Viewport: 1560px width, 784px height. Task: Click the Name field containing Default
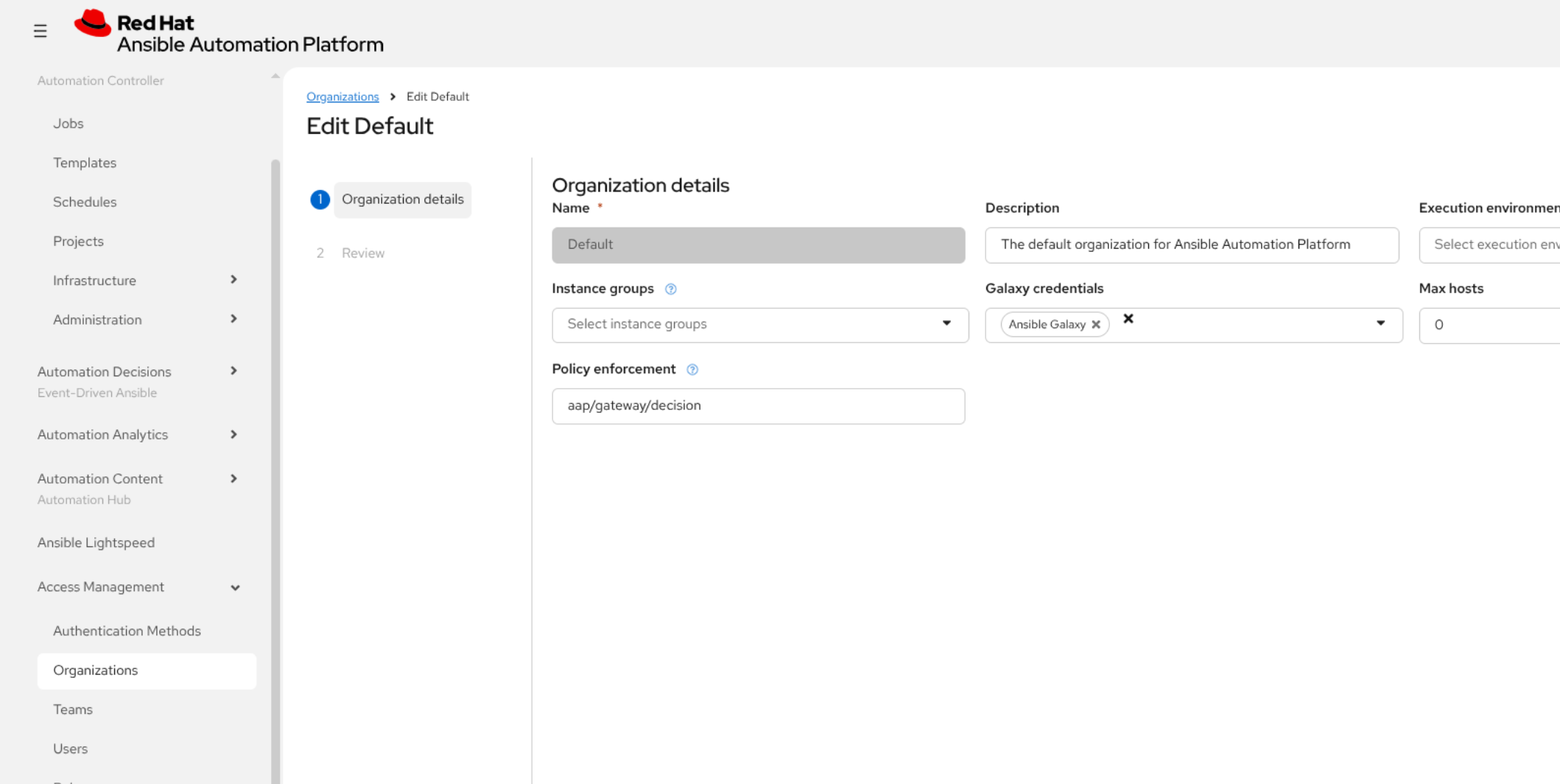point(759,245)
